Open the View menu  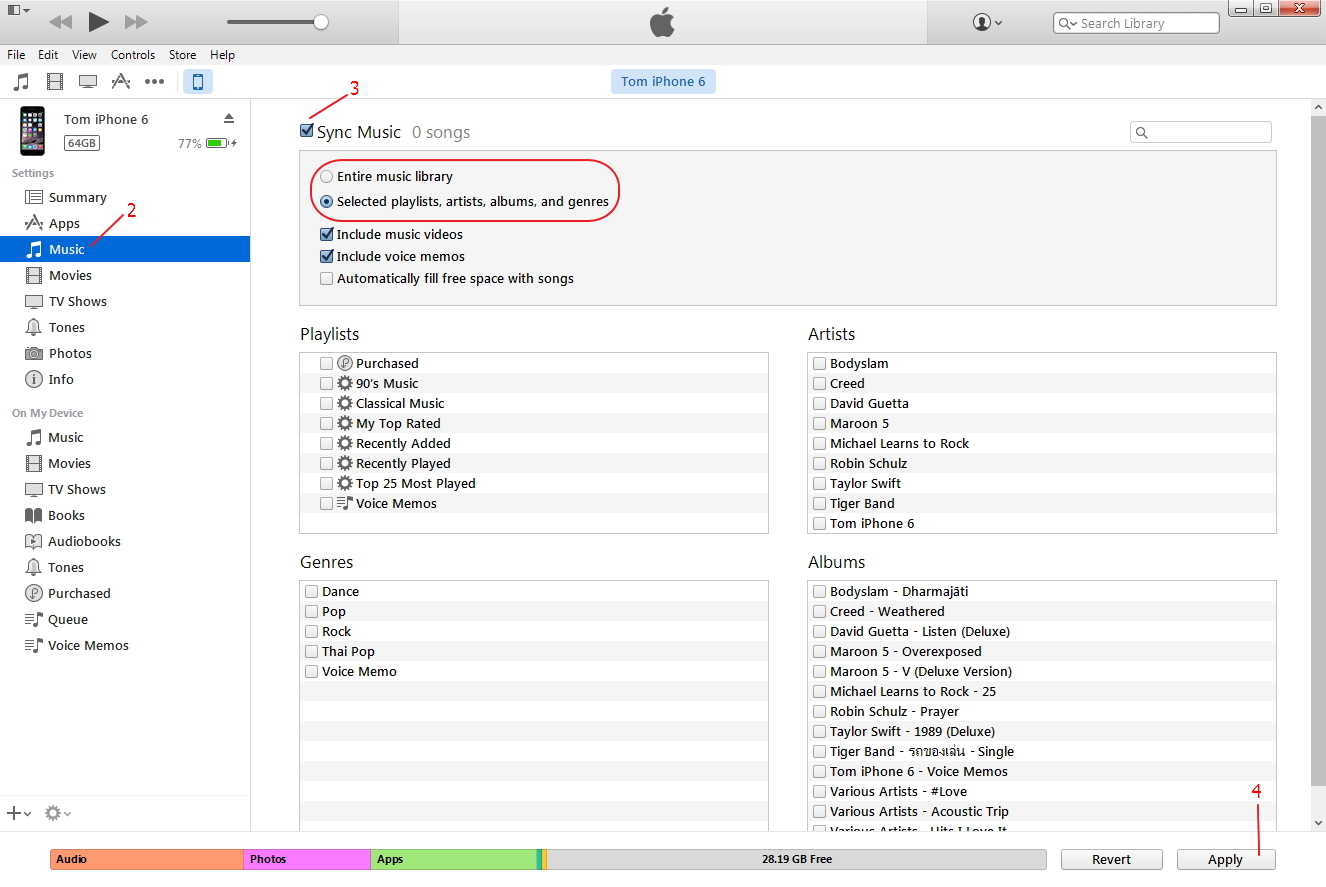click(x=85, y=55)
